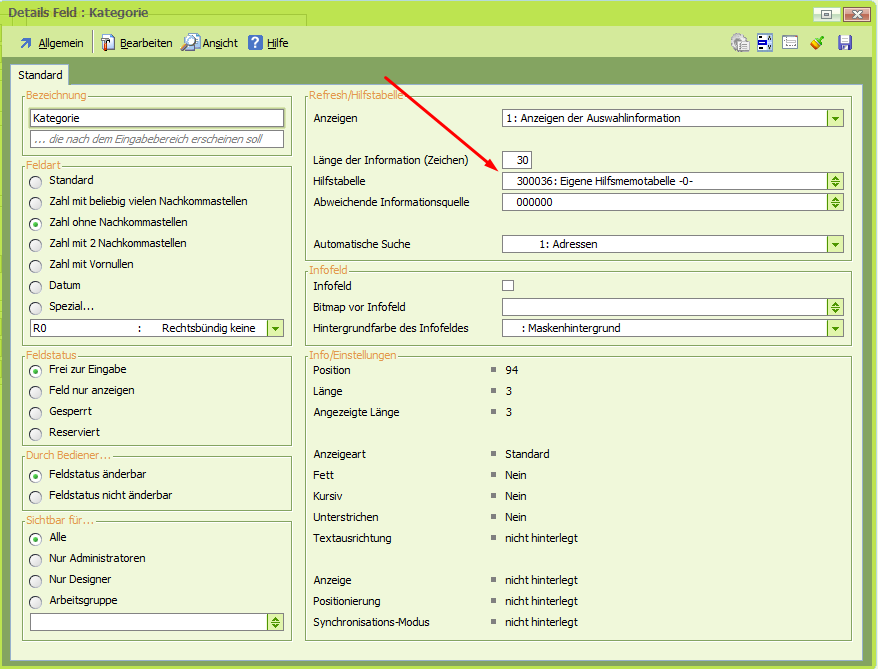The height and width of the screenshot is (669, 878).
Task: Open the form preview icon
Action: tap(790, 42)
